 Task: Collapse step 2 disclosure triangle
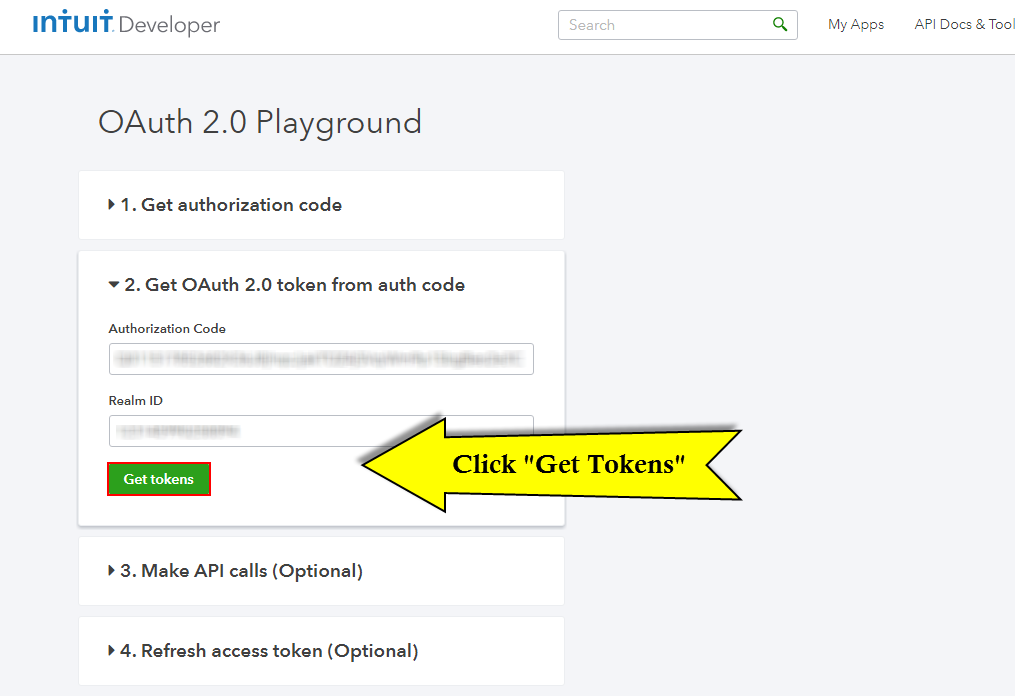(x=114, y=284)
